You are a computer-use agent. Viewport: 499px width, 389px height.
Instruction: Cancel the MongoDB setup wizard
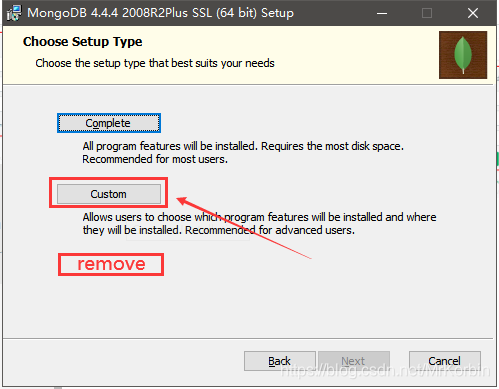[x=445, y=361]
